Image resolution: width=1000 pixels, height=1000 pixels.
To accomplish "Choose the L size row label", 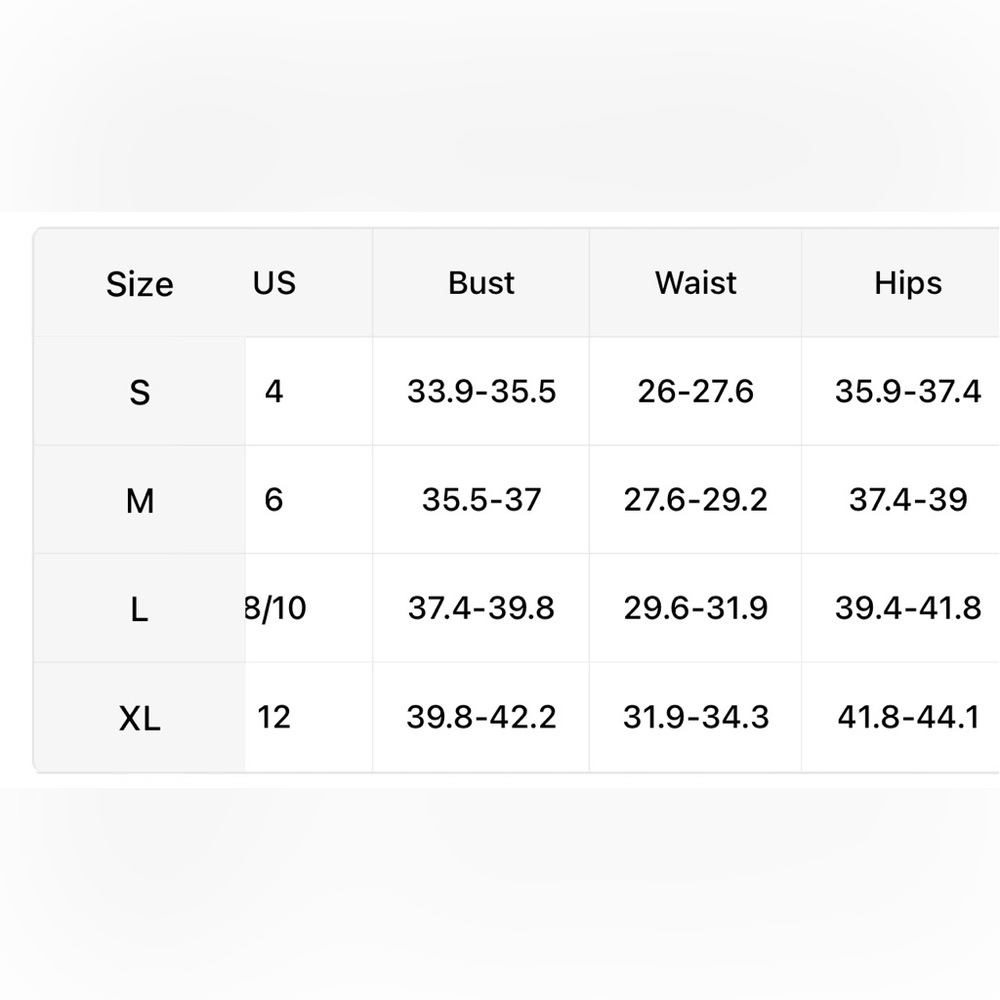I will click(140, 610).
